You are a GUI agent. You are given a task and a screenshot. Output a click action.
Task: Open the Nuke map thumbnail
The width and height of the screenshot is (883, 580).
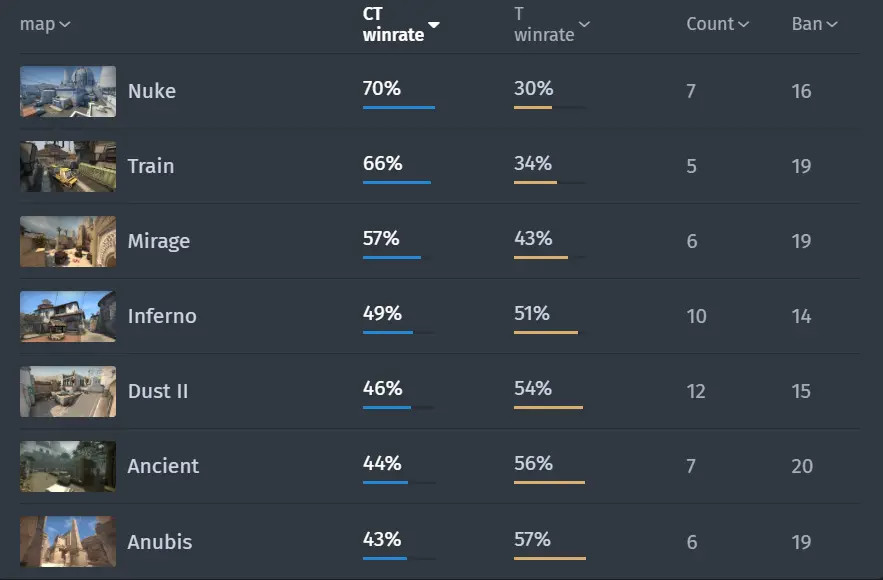(68, 91)
